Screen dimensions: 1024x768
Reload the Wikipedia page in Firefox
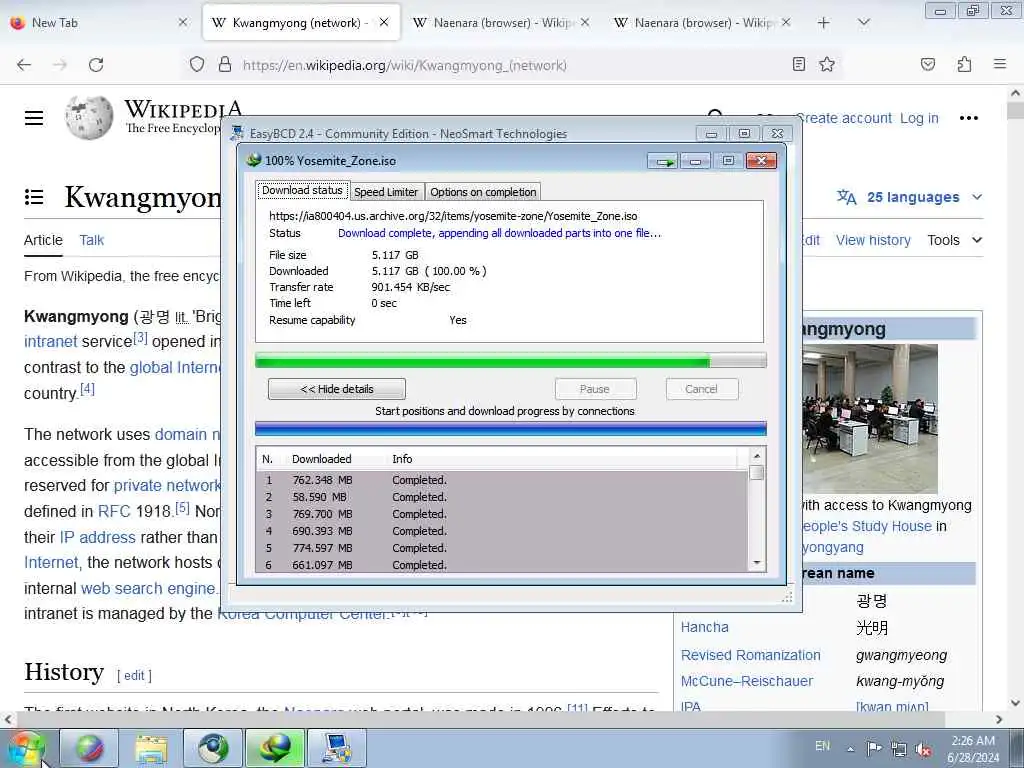[x=96, y=65]
